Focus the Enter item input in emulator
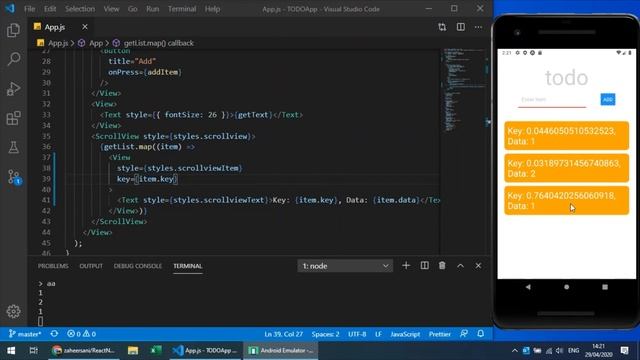640x360 pixels. point(552,100)
